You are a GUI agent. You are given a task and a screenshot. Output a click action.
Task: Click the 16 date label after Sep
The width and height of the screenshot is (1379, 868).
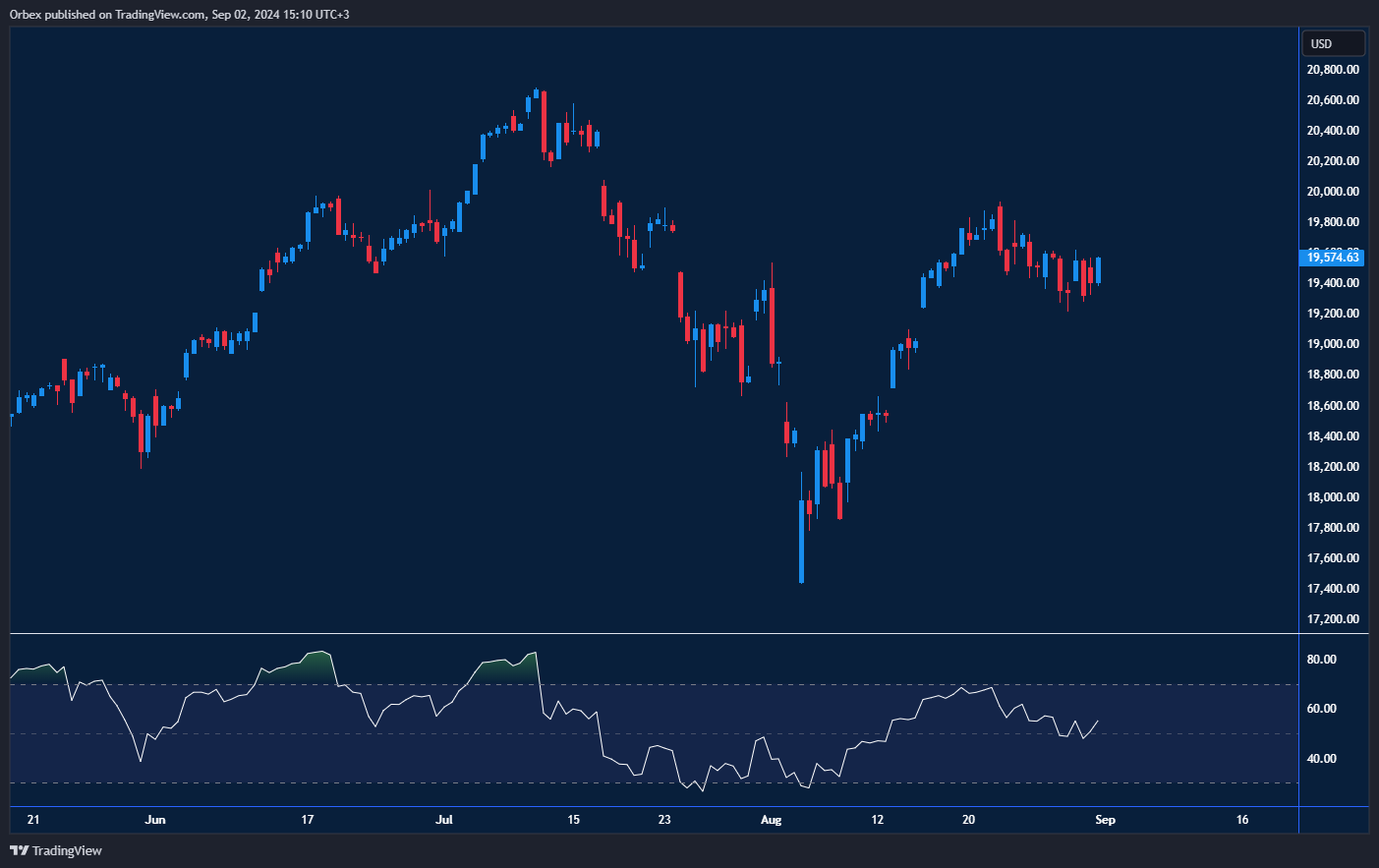(x=1242, y=820)
